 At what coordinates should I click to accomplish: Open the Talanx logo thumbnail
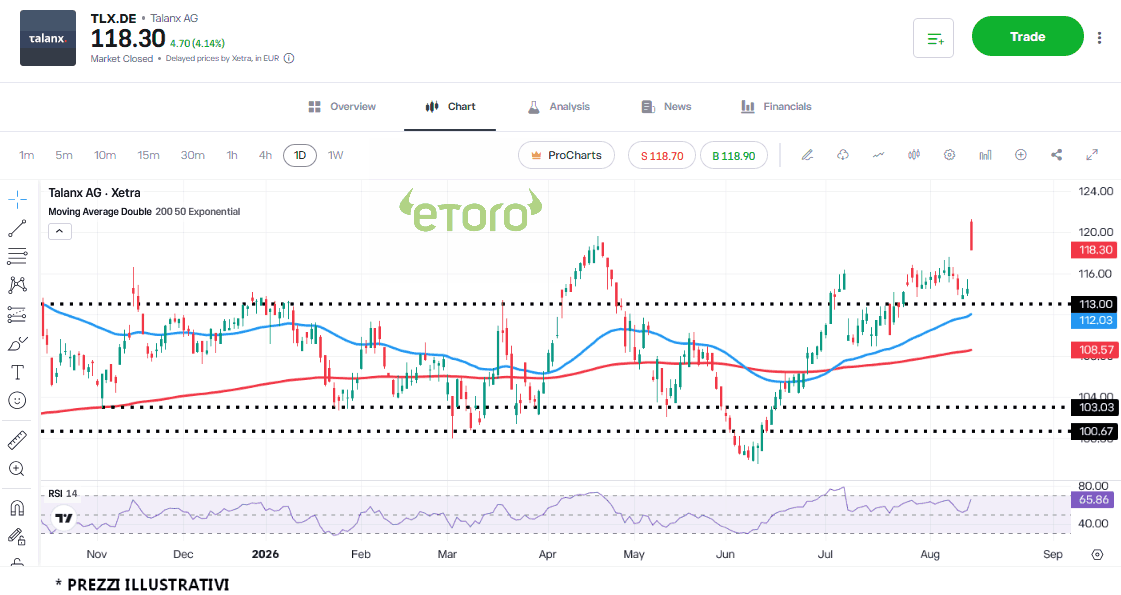point(48,39)
